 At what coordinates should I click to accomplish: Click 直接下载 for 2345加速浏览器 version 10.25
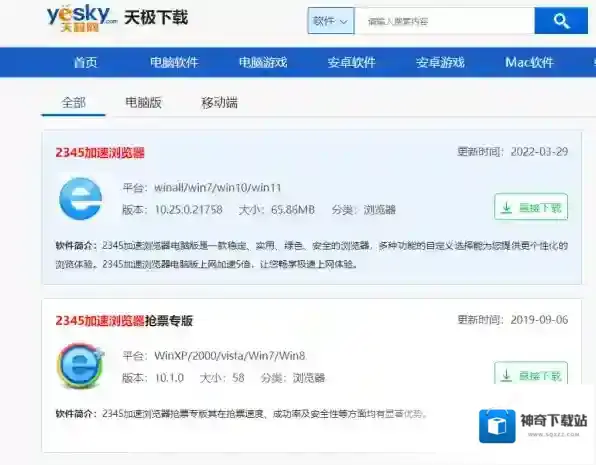click(531, 207)
